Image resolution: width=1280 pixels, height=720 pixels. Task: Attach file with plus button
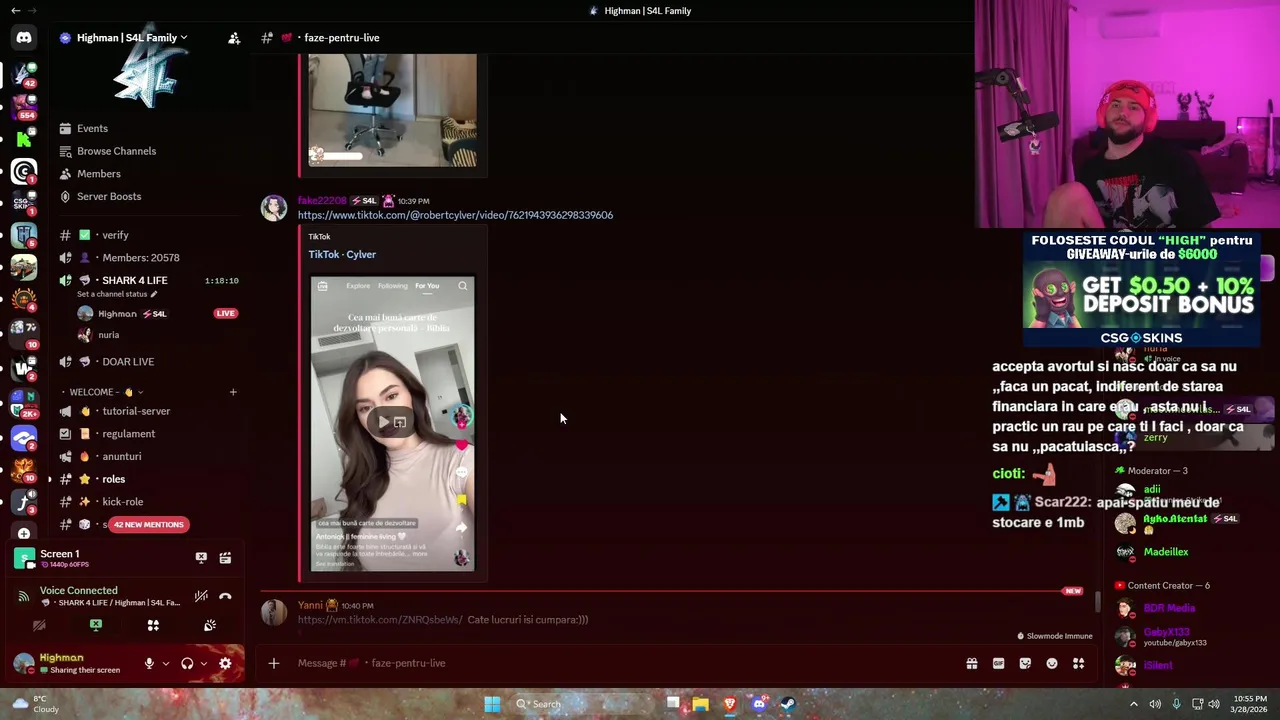click(x=273, y=663)
